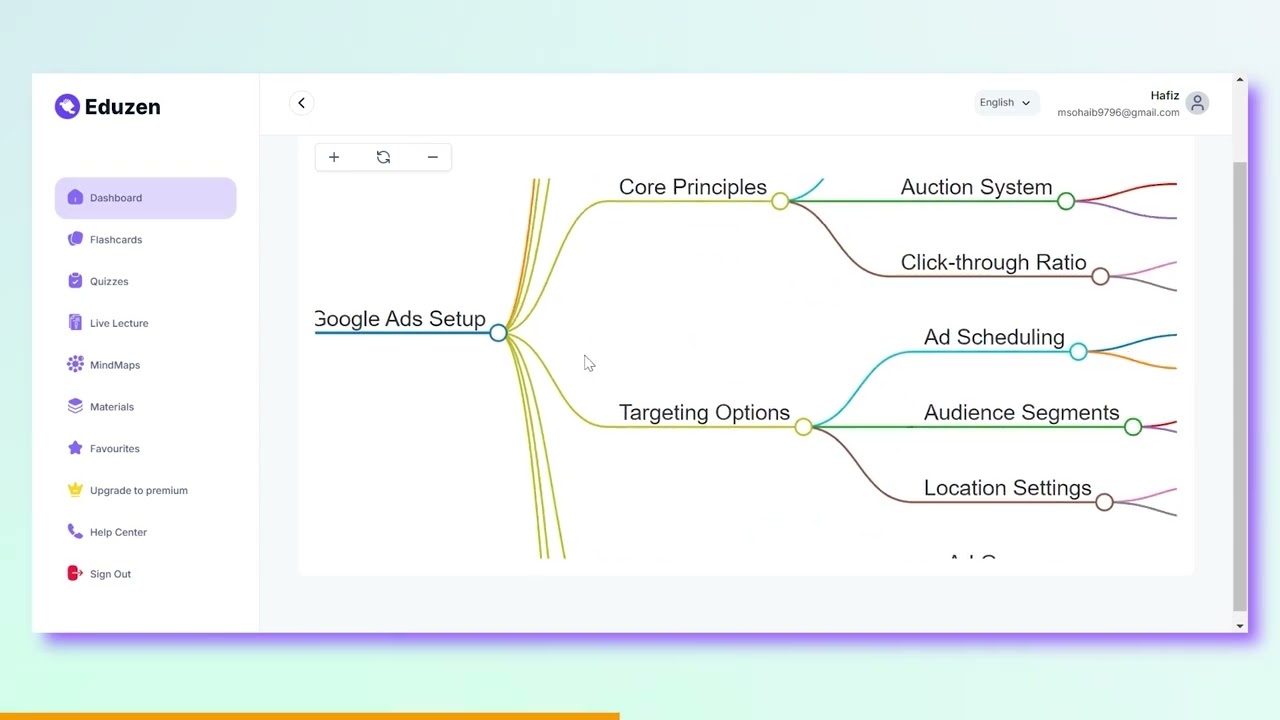Click the Google Ads Setup label
Viewport: 1280px width, 720px height.
coord(400,319)
